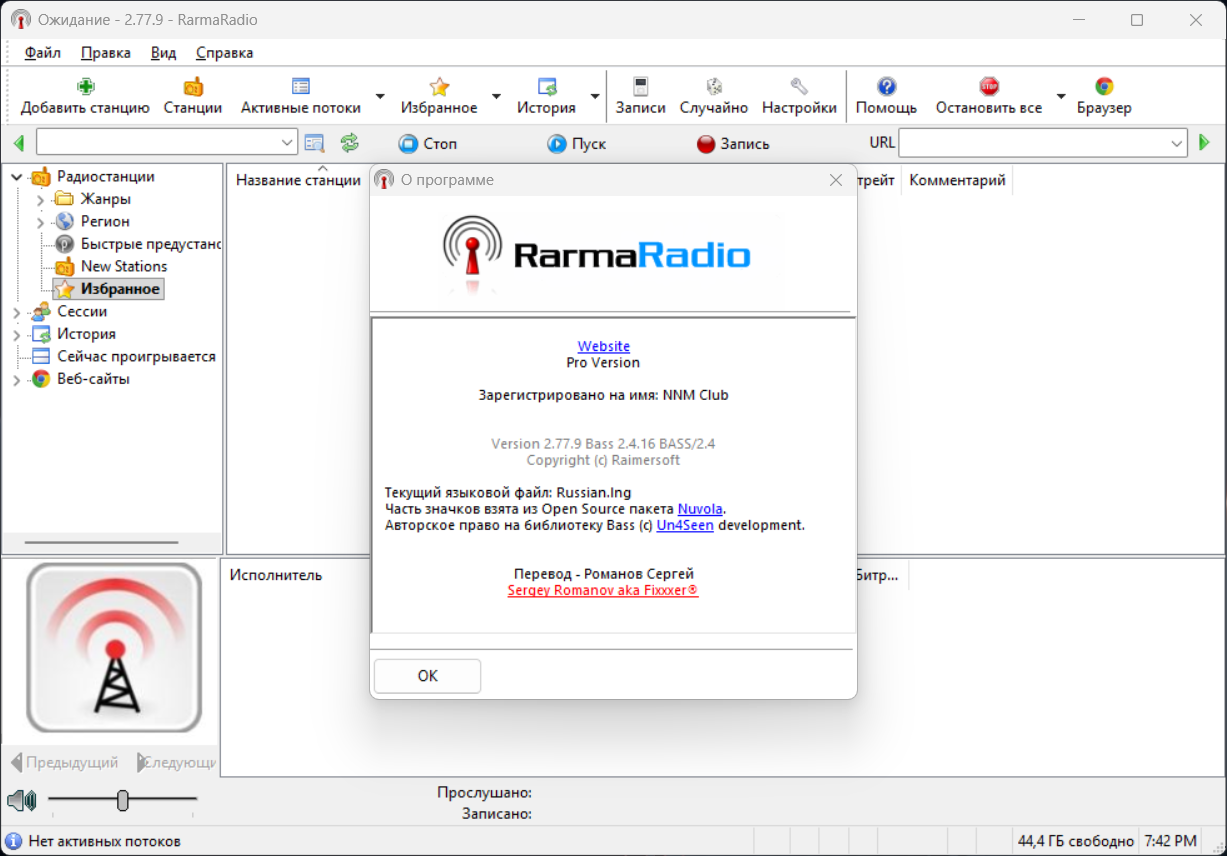The width and height of the screenshot is (1227, 856).
Task: Click the Исполнитель column header
Action: coord(276,575)
